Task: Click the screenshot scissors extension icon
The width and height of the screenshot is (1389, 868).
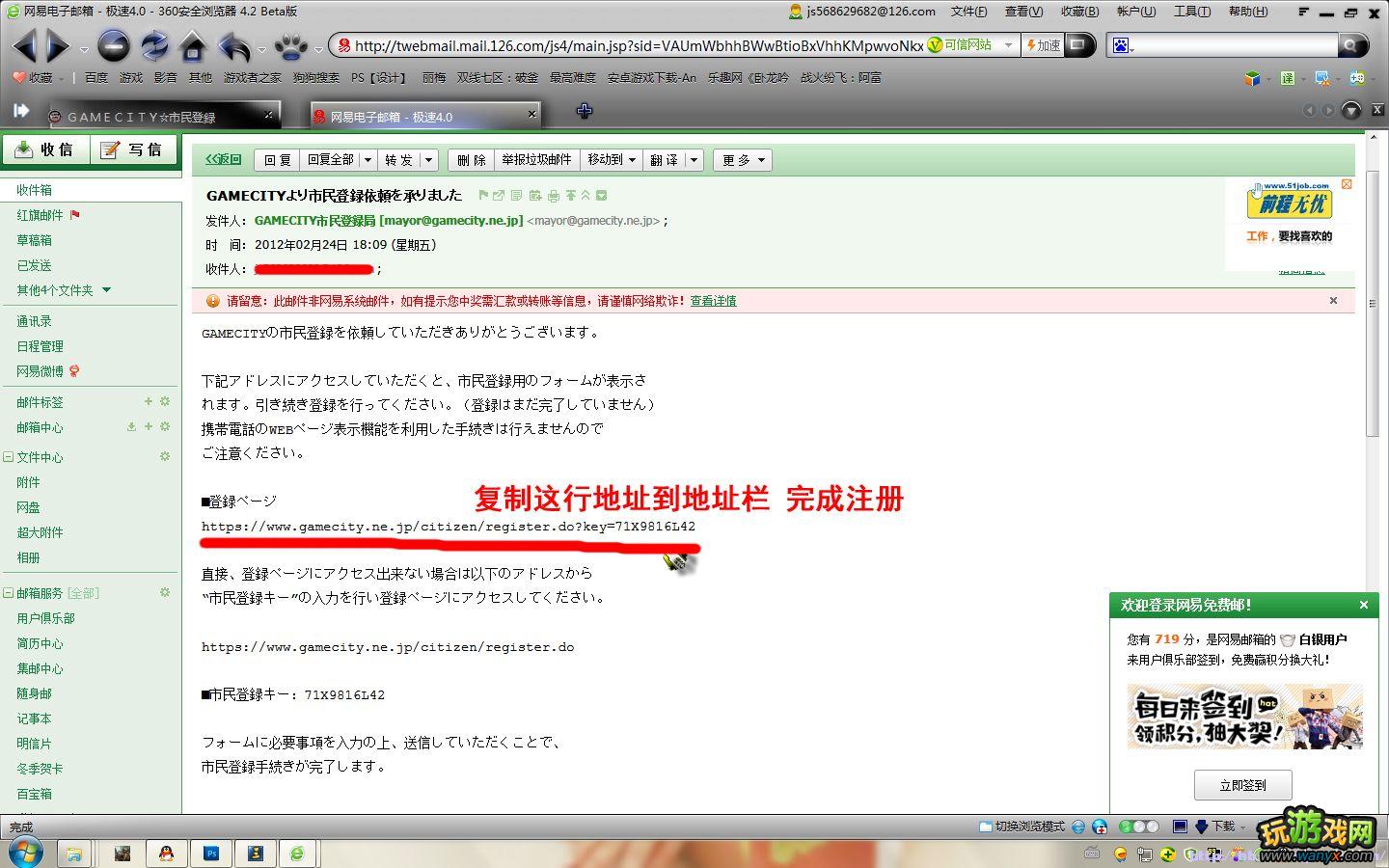Action: point(1322,78)
